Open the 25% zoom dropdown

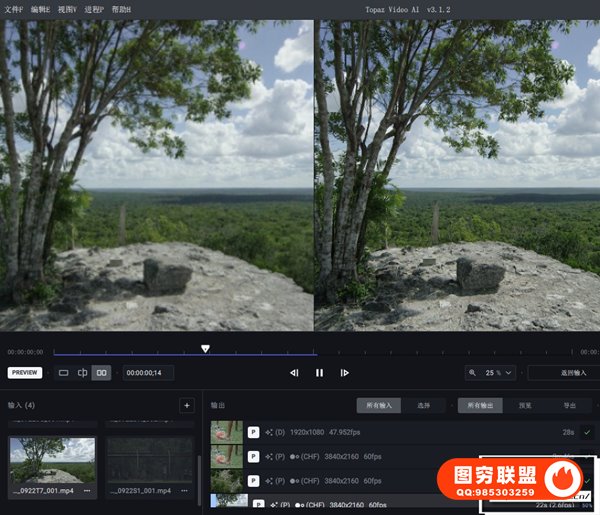tap(491, 373)
